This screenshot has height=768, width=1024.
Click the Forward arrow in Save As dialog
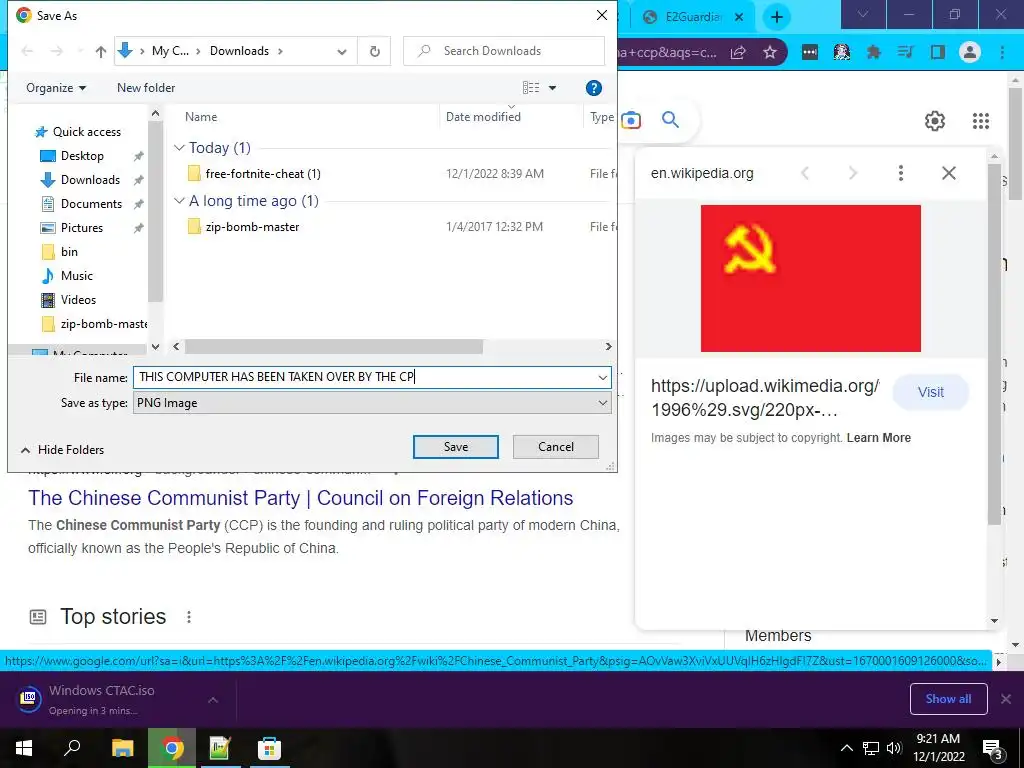[x=57, y=51]
